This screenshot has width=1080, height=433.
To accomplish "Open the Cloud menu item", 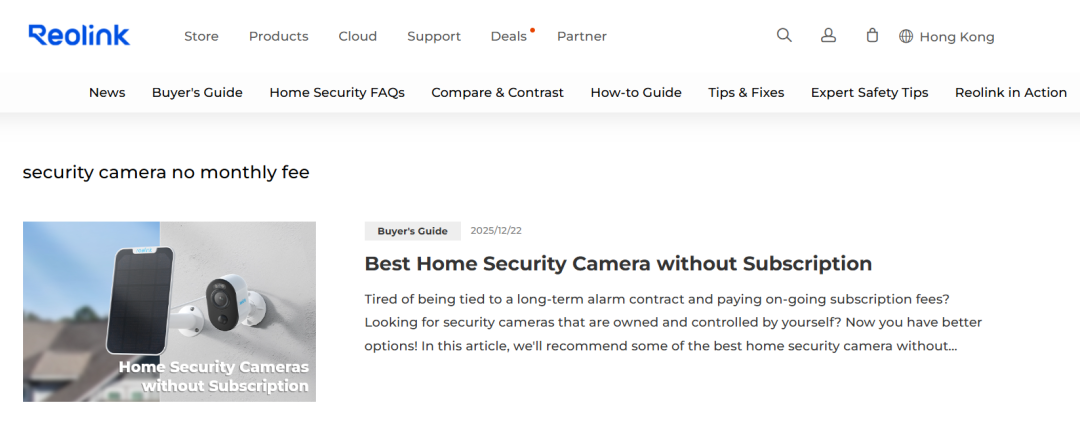I will pyautogui.click(x=357, y=36).
